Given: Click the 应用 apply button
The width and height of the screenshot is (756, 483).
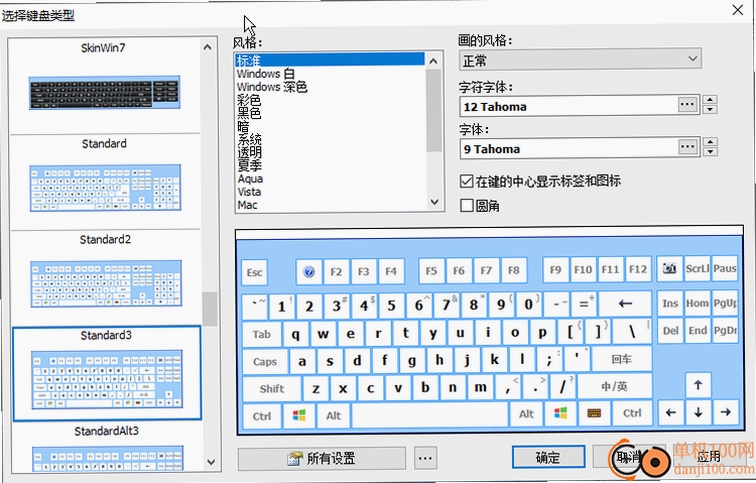Looking at the screenshot, I should (709, 457).
